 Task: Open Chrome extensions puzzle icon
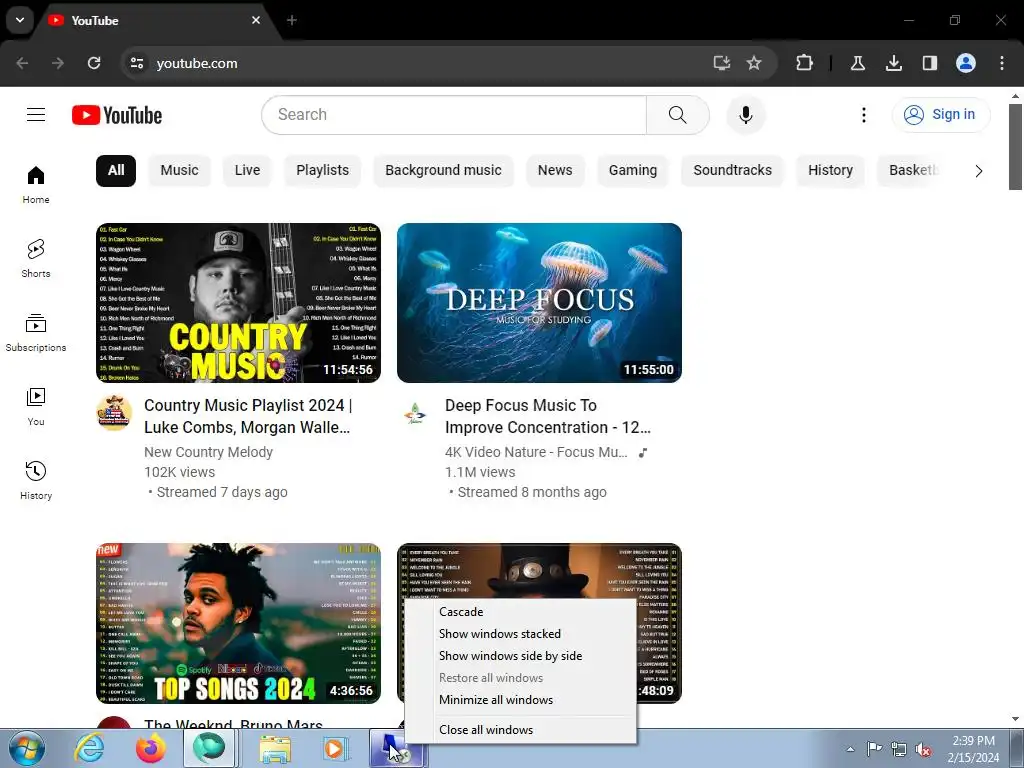[804, 63]
